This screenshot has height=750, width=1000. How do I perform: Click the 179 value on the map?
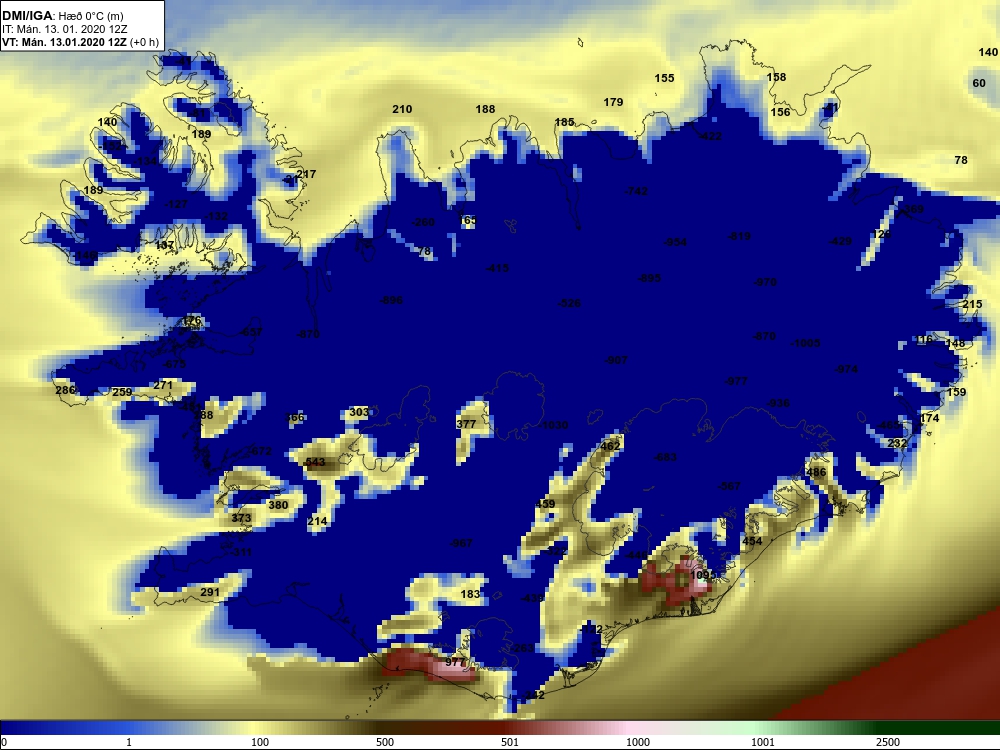(613, 102)
